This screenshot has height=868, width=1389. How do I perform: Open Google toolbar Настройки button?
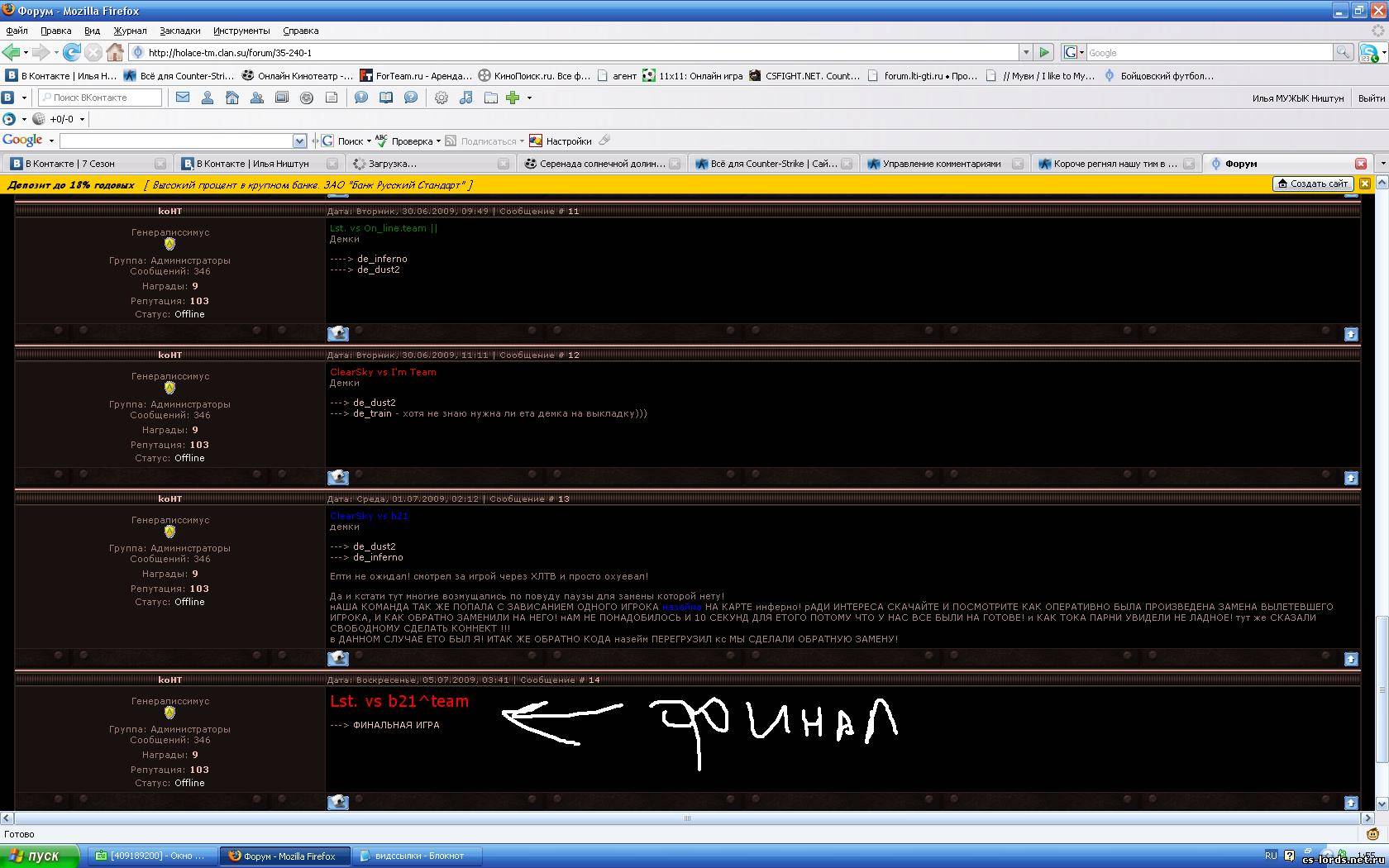[561, 141]
